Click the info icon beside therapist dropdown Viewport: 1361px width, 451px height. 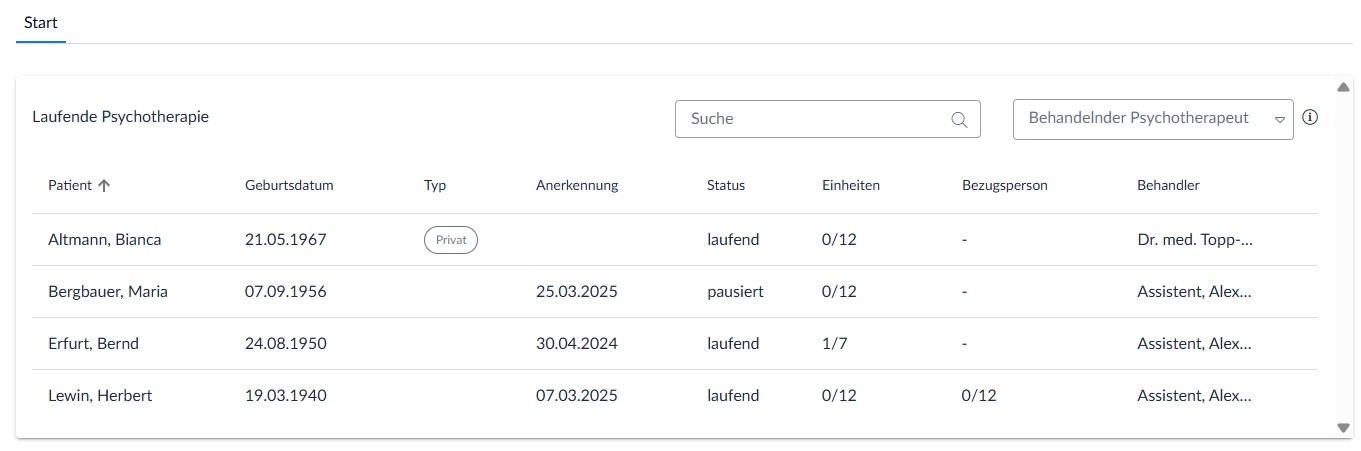1310,117
